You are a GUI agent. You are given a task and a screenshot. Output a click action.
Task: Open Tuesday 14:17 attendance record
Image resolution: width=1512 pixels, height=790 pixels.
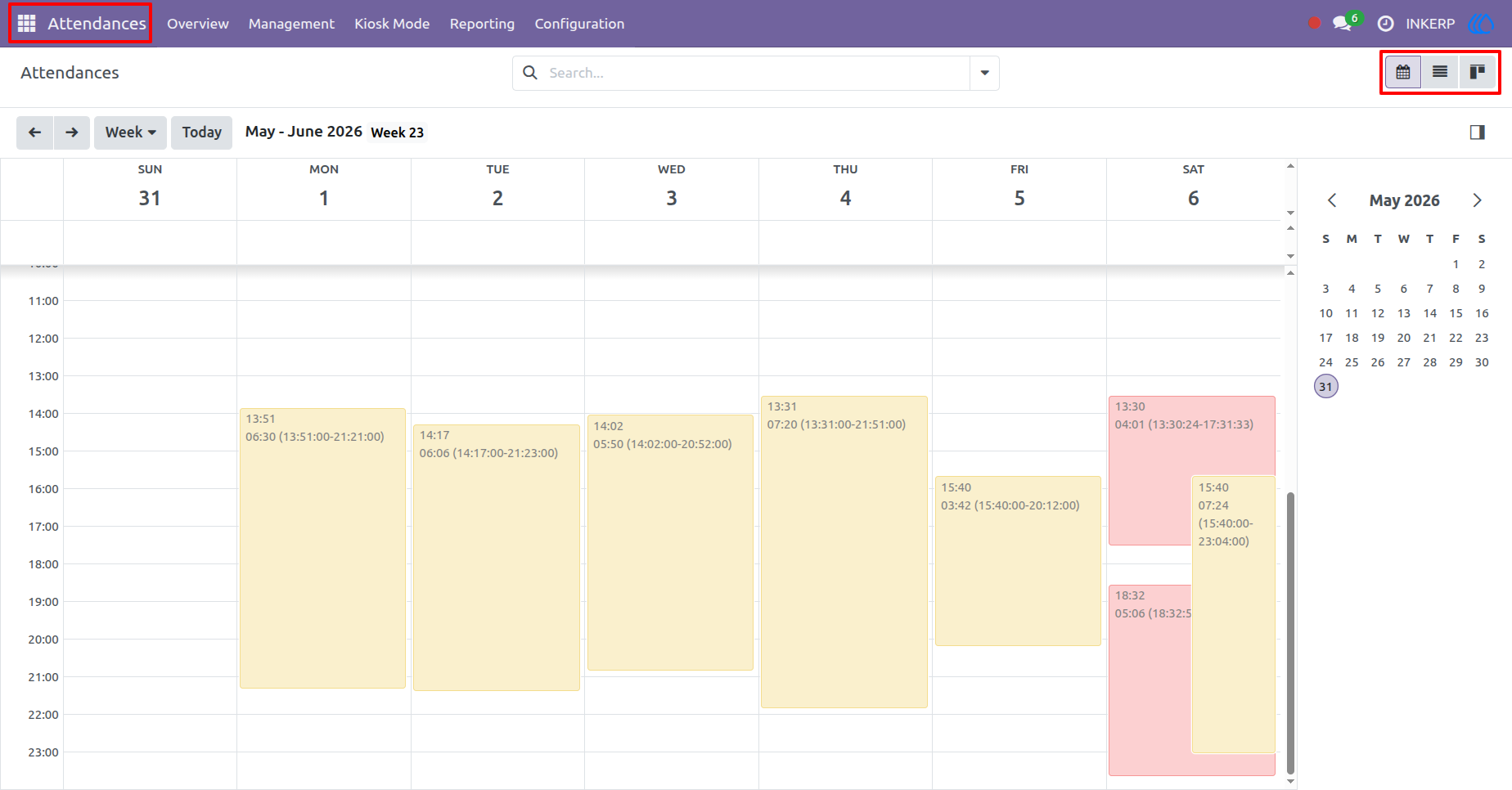pos(497,558)
